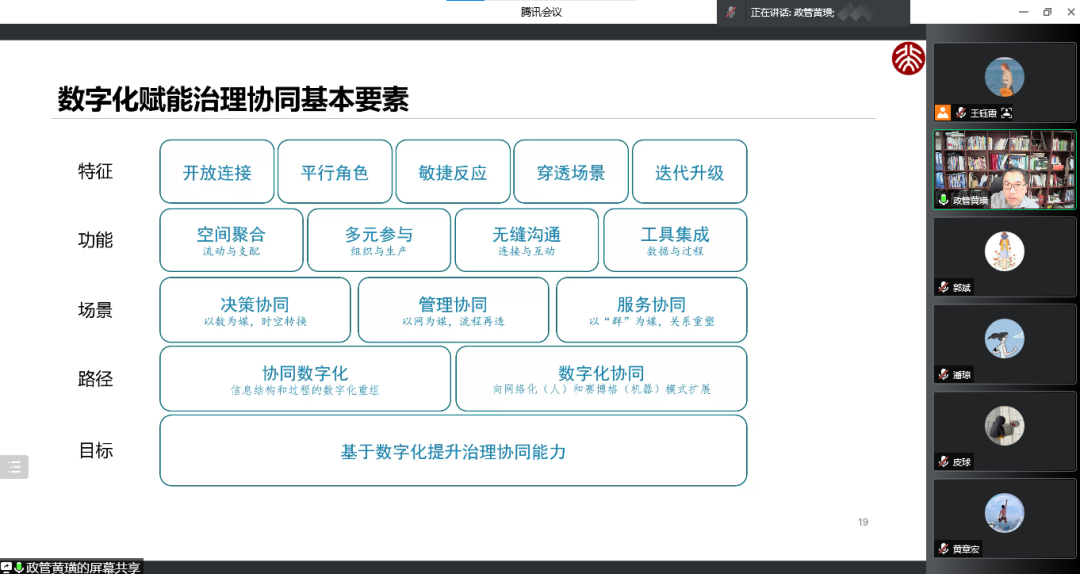This screenshot has height=574, width=1080.
Task: Click 郭斌's muted microphone icon
Action: [x=942, y=288]
